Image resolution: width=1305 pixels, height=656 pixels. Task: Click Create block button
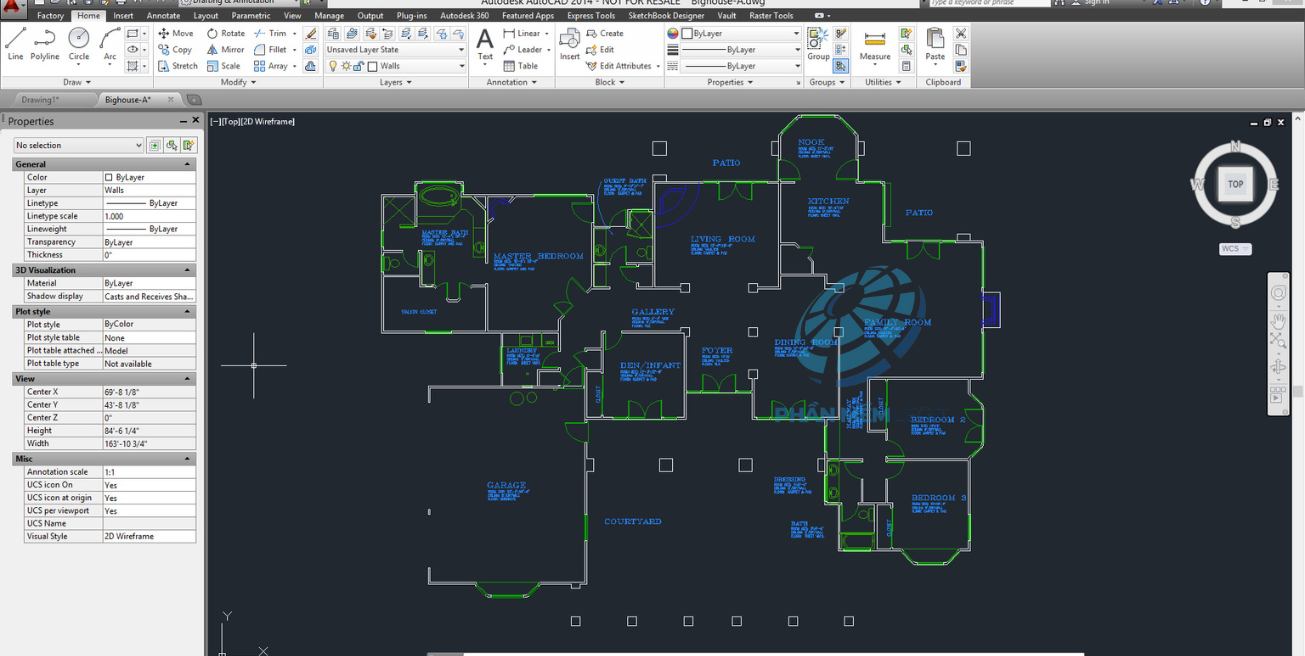click(x=605, y=33)
